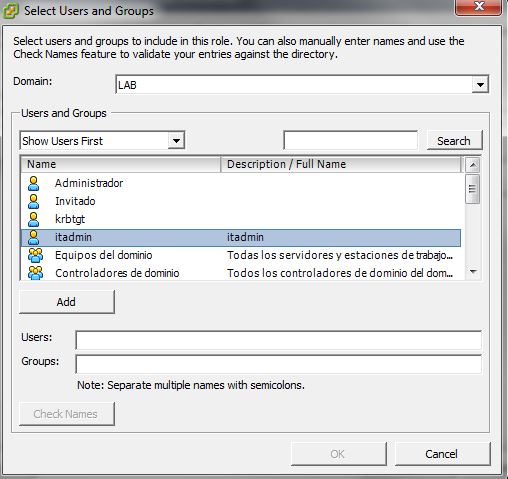Click the list scroll-down arrow
Viewport: 508px width, 479px height.
click(473, 272)
